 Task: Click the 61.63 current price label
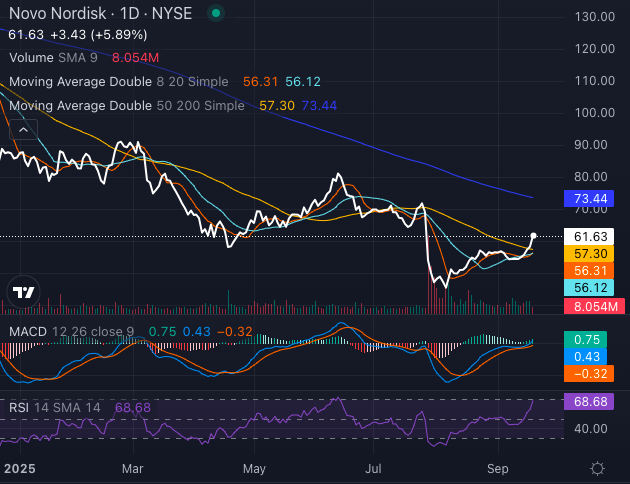pyautogui.click(x=589, y=237)
